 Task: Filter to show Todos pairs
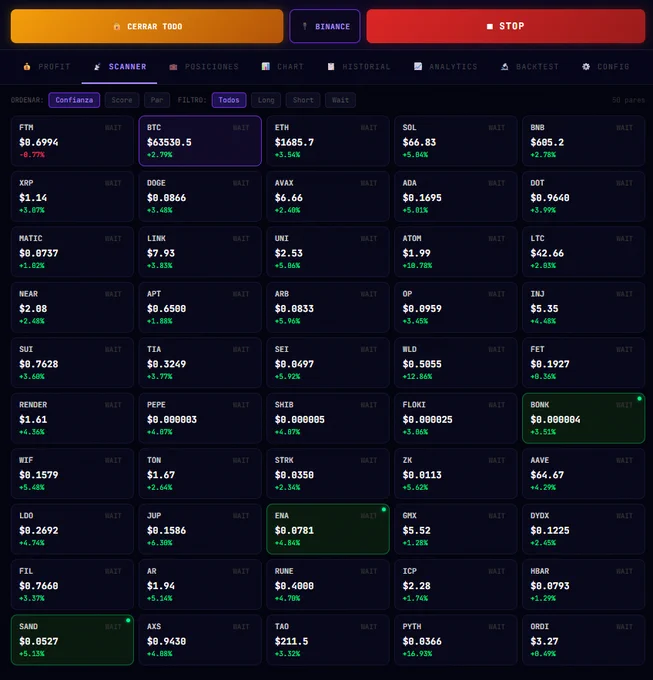point(229,100)
